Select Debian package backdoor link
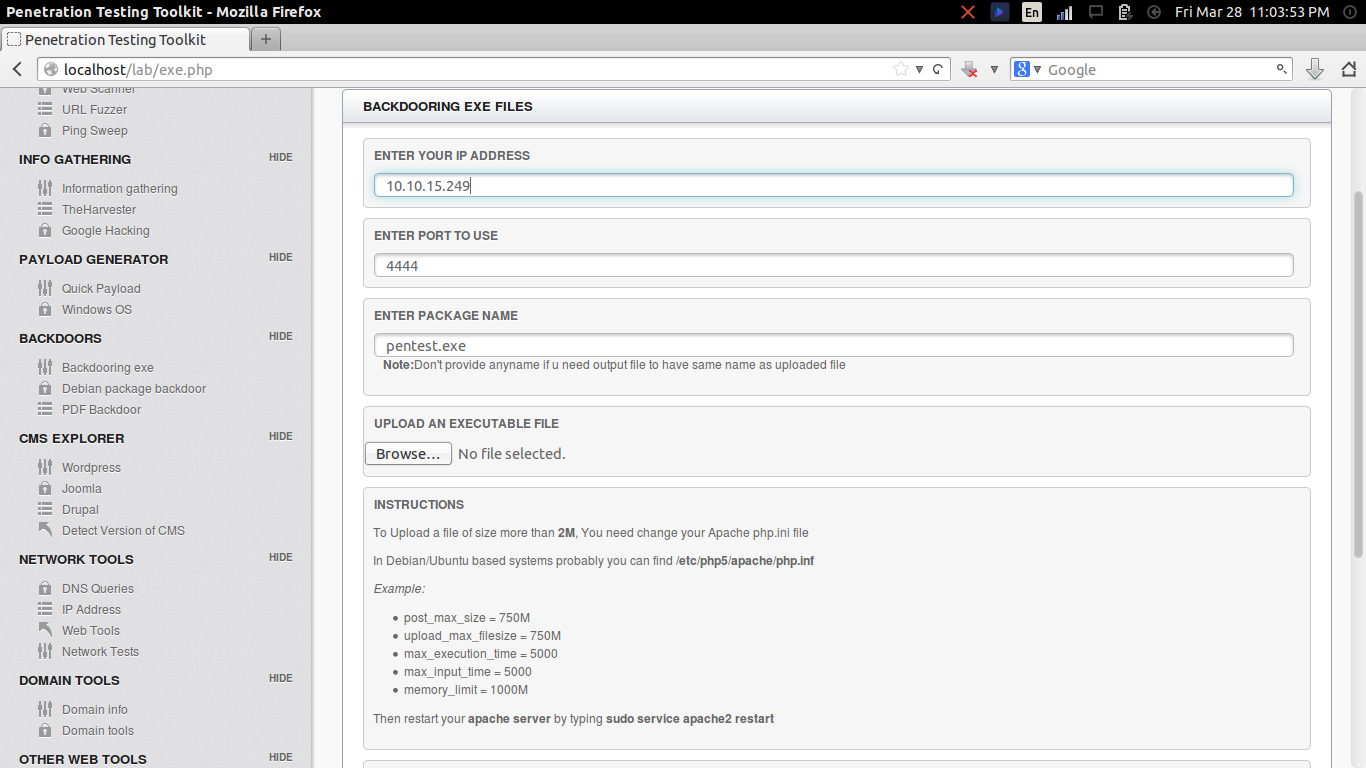Image resolution: width=1366 pixels, height=768 pixels. (133, 388)
